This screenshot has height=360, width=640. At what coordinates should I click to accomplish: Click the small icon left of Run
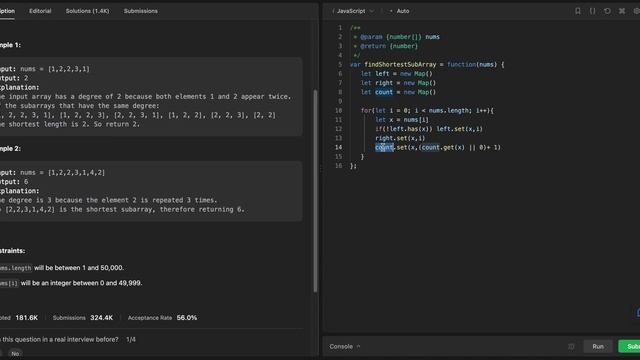pos(571,347)
